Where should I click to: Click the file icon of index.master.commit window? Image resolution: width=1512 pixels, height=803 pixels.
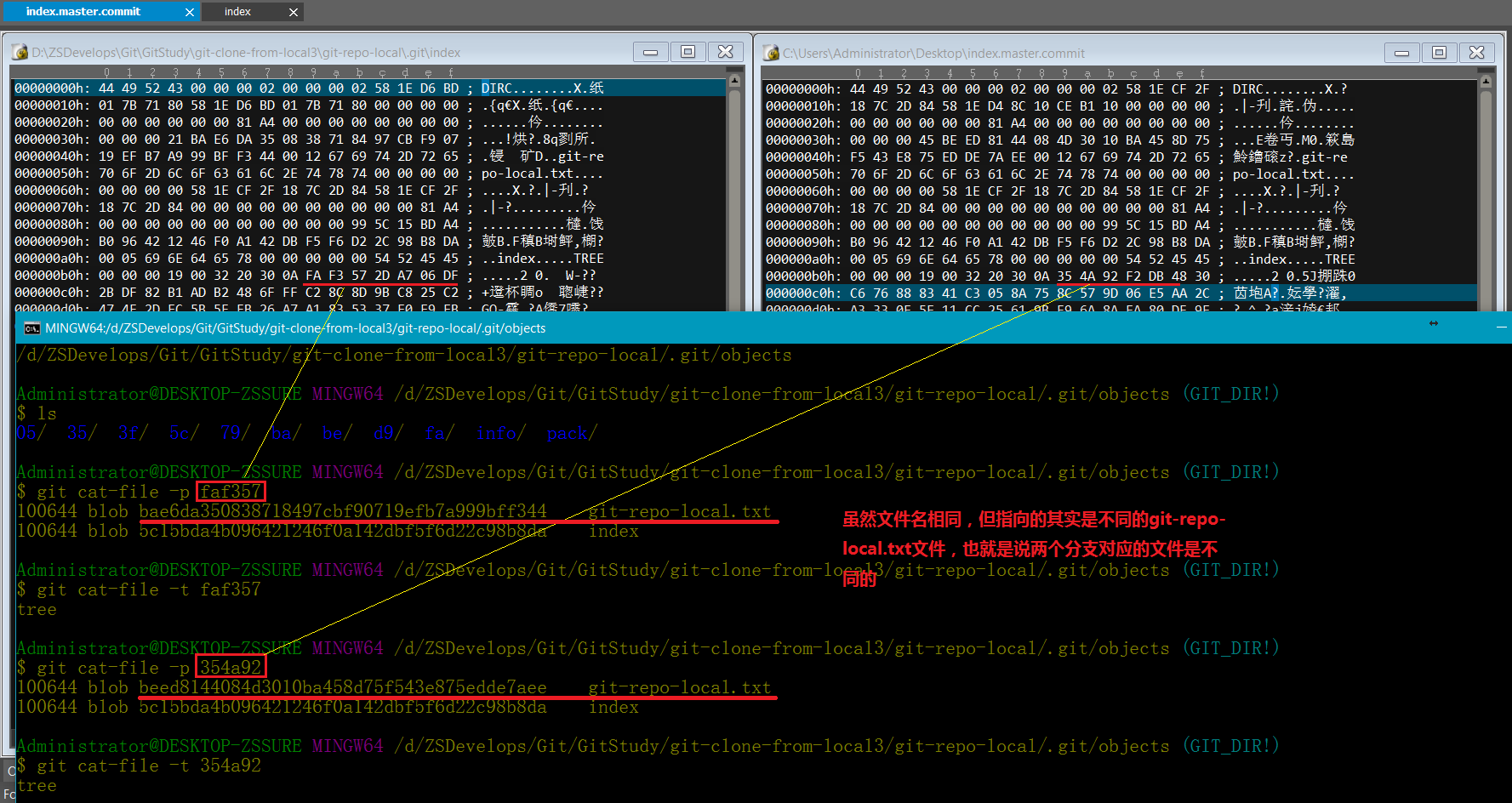pos(771,53)
